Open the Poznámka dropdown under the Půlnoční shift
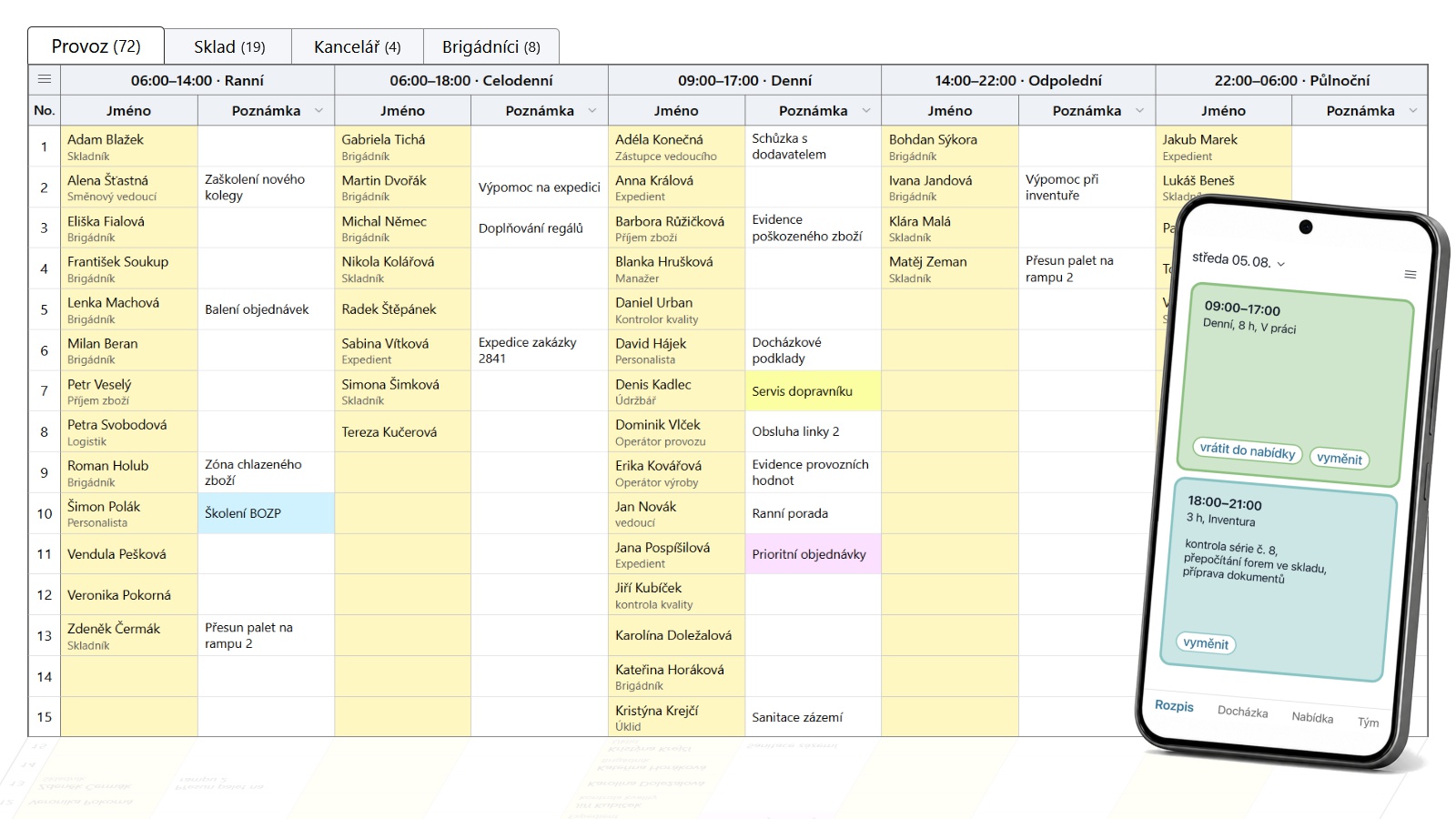1456x819 pixels. point(1413,111)
